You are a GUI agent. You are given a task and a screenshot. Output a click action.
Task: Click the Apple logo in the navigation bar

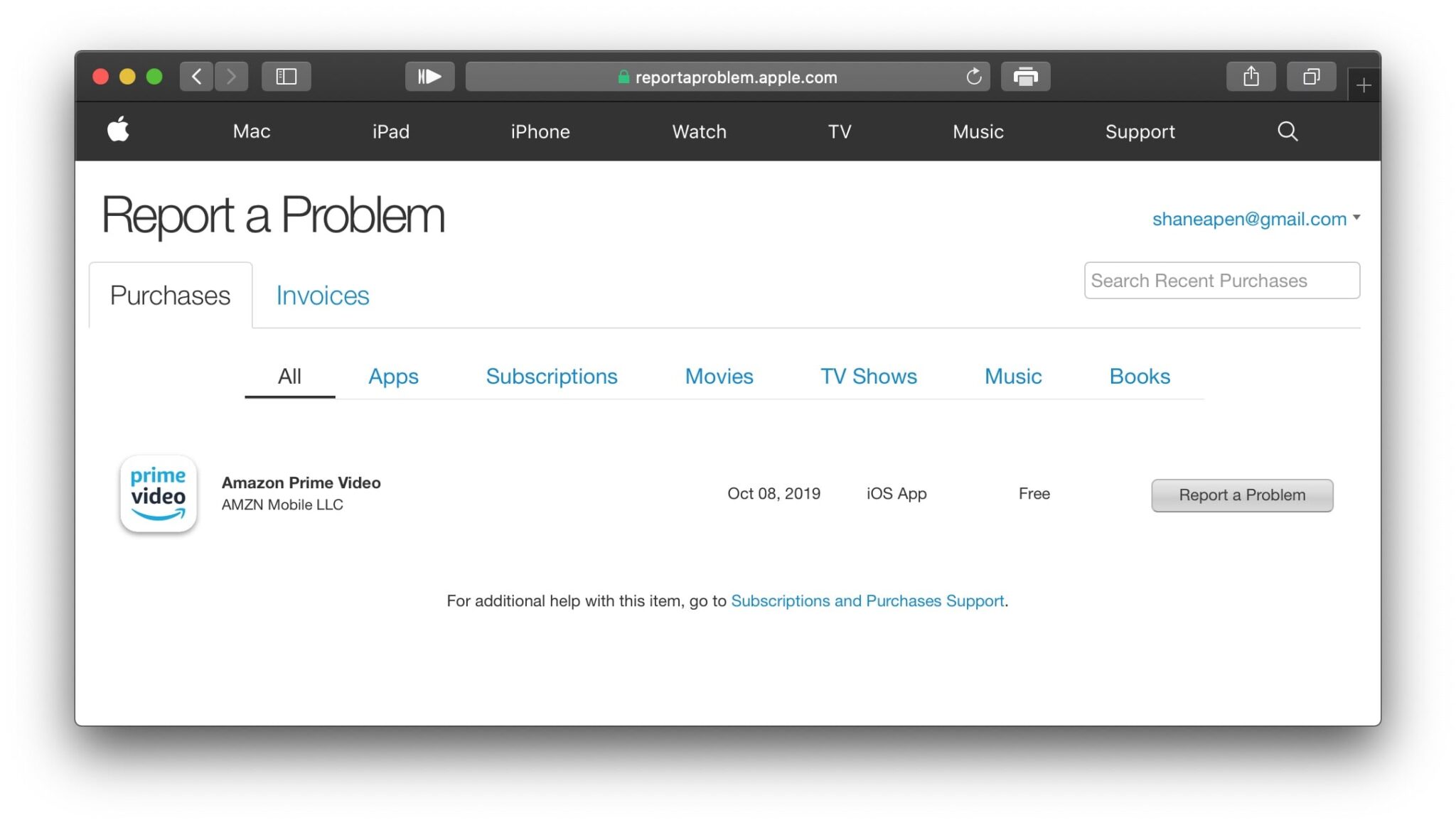pyautogui.click(x=118, y=131)
